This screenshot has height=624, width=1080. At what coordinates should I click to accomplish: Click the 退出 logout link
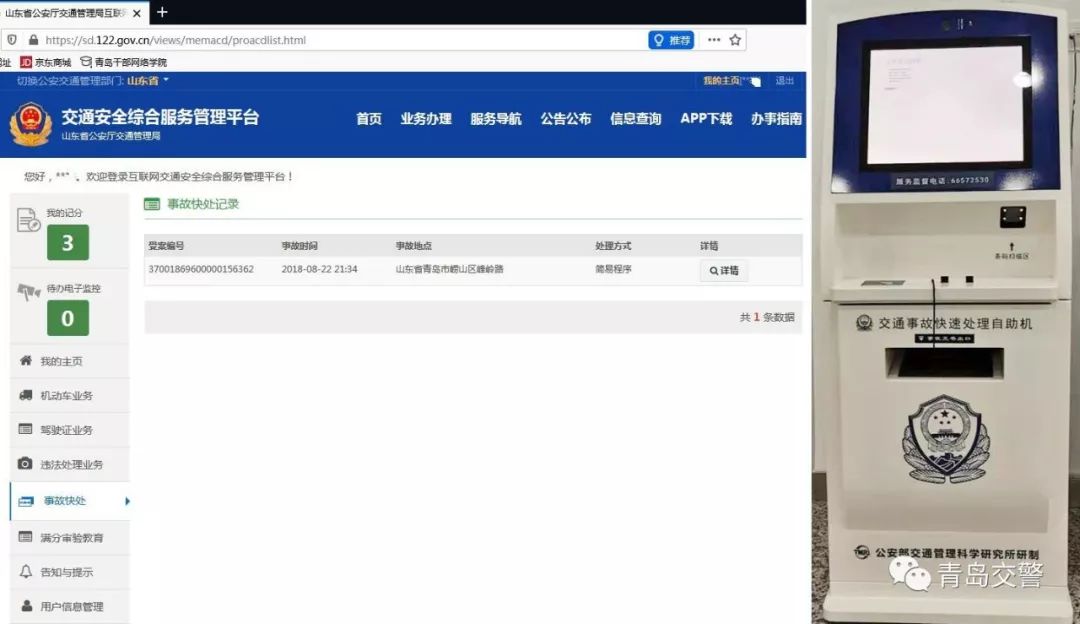785,81
